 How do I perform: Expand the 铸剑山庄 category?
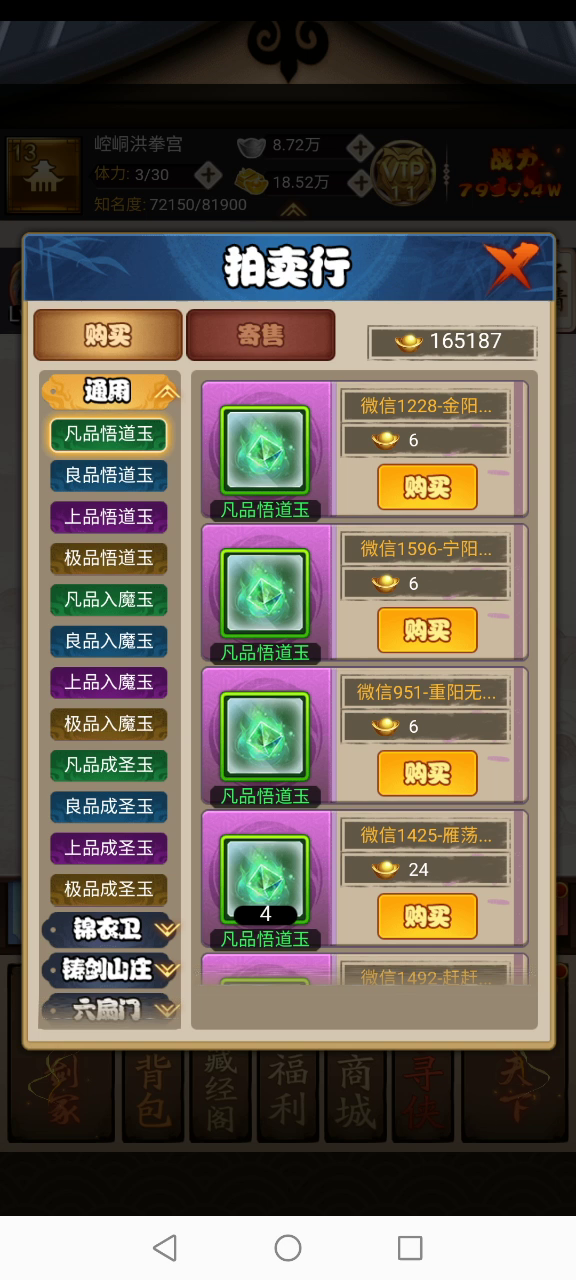coord(110,969)
